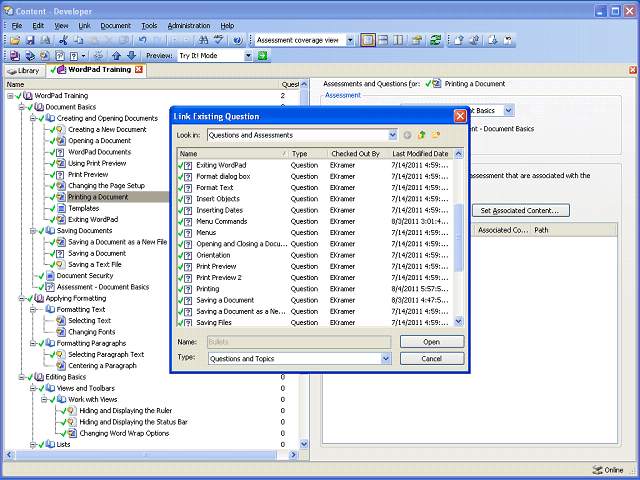Collapse the Saving Documents tree node
This screenshot has width=640, height=480.
(33, 231)
